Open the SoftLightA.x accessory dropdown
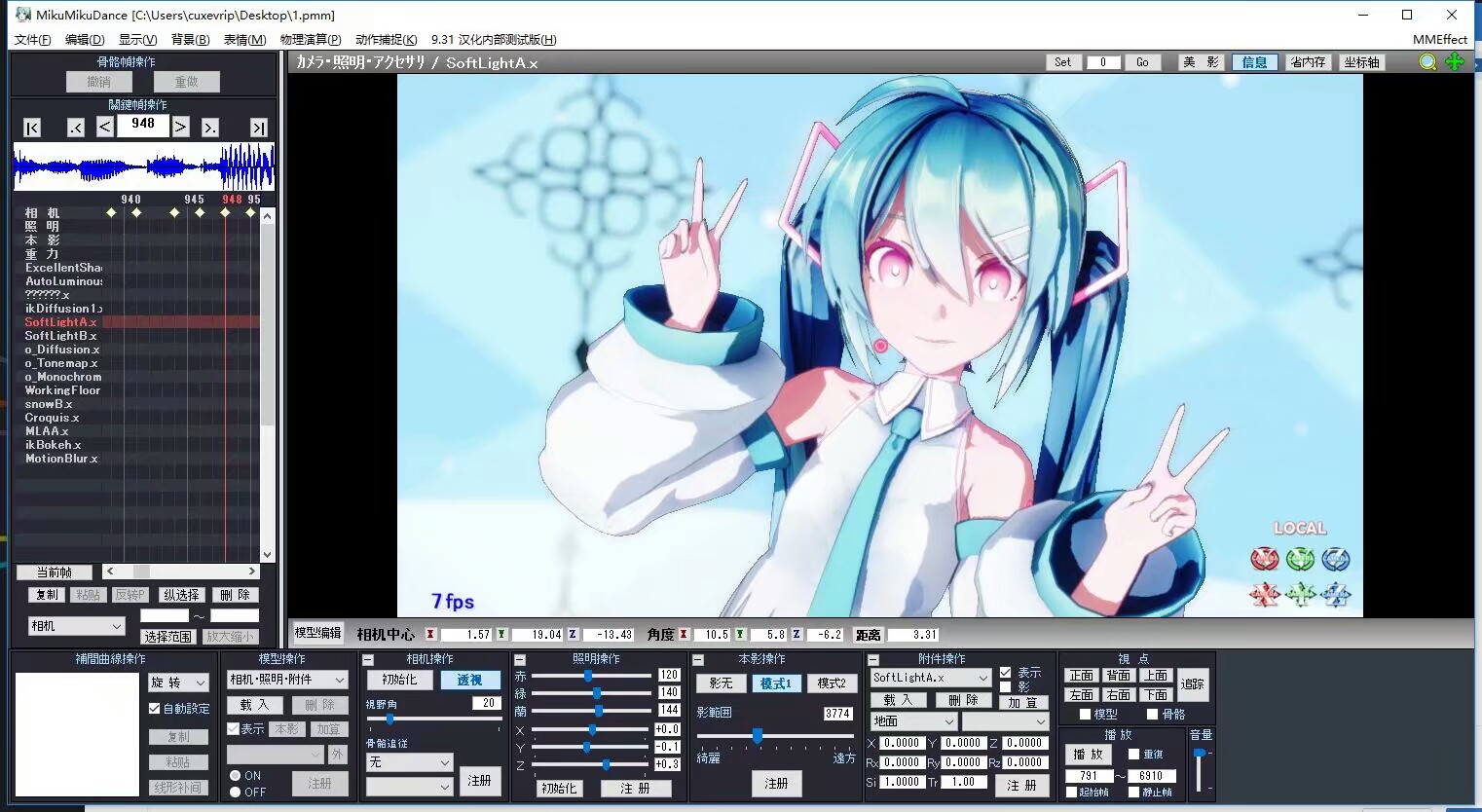This screenshot has width=1482, height=812. 930,678
